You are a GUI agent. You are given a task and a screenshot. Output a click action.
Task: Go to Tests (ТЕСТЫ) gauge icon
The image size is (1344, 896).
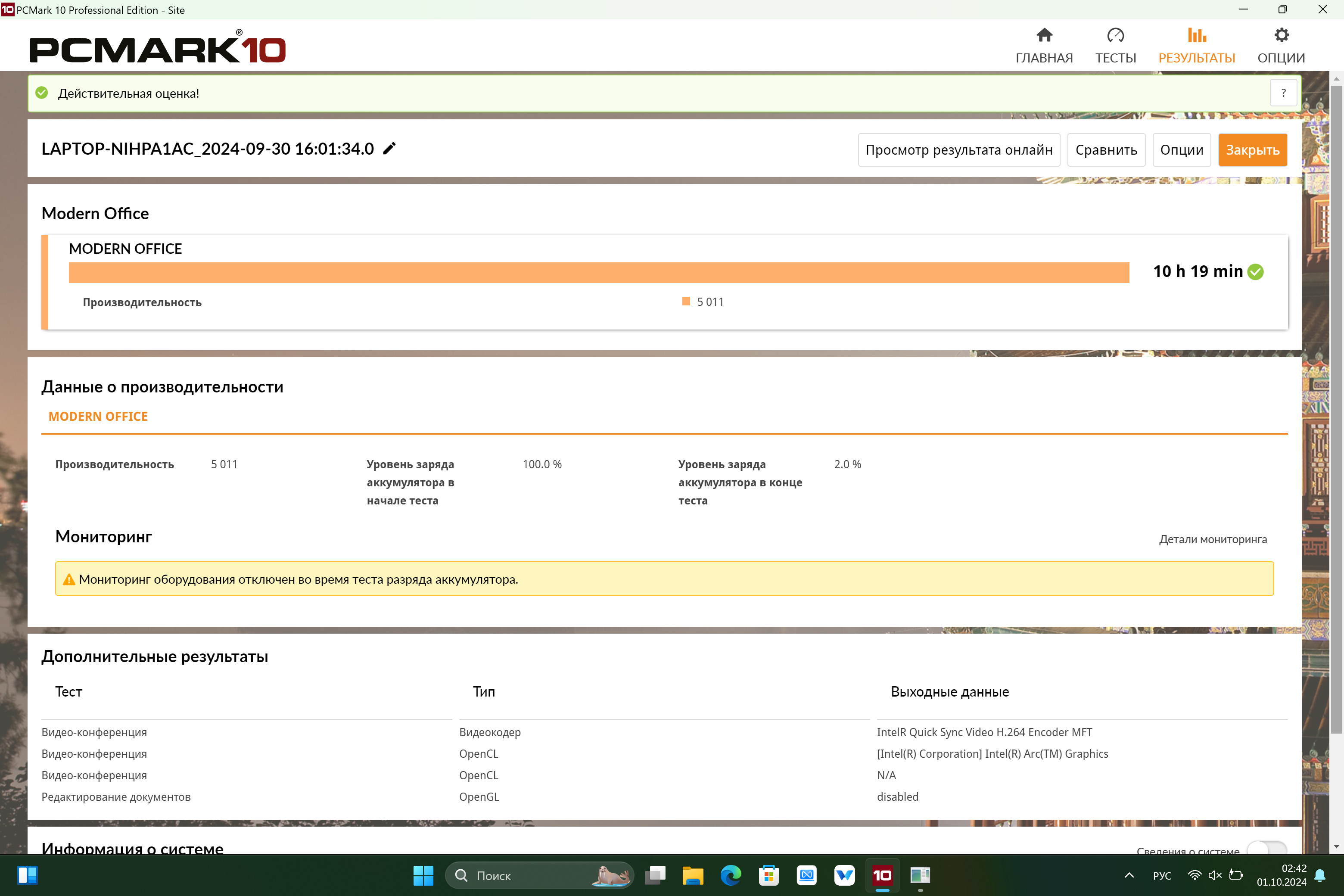click(x=1115, y=46)
